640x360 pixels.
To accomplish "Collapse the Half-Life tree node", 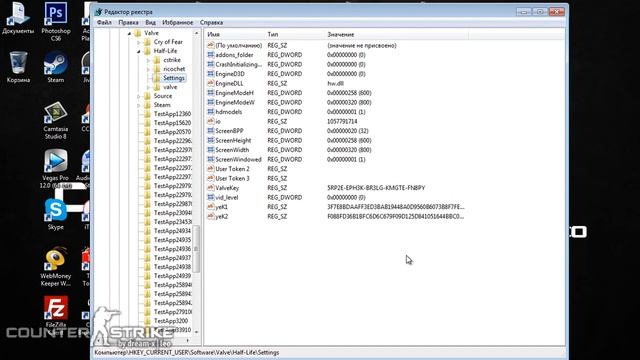I will [x=139, y=51].
